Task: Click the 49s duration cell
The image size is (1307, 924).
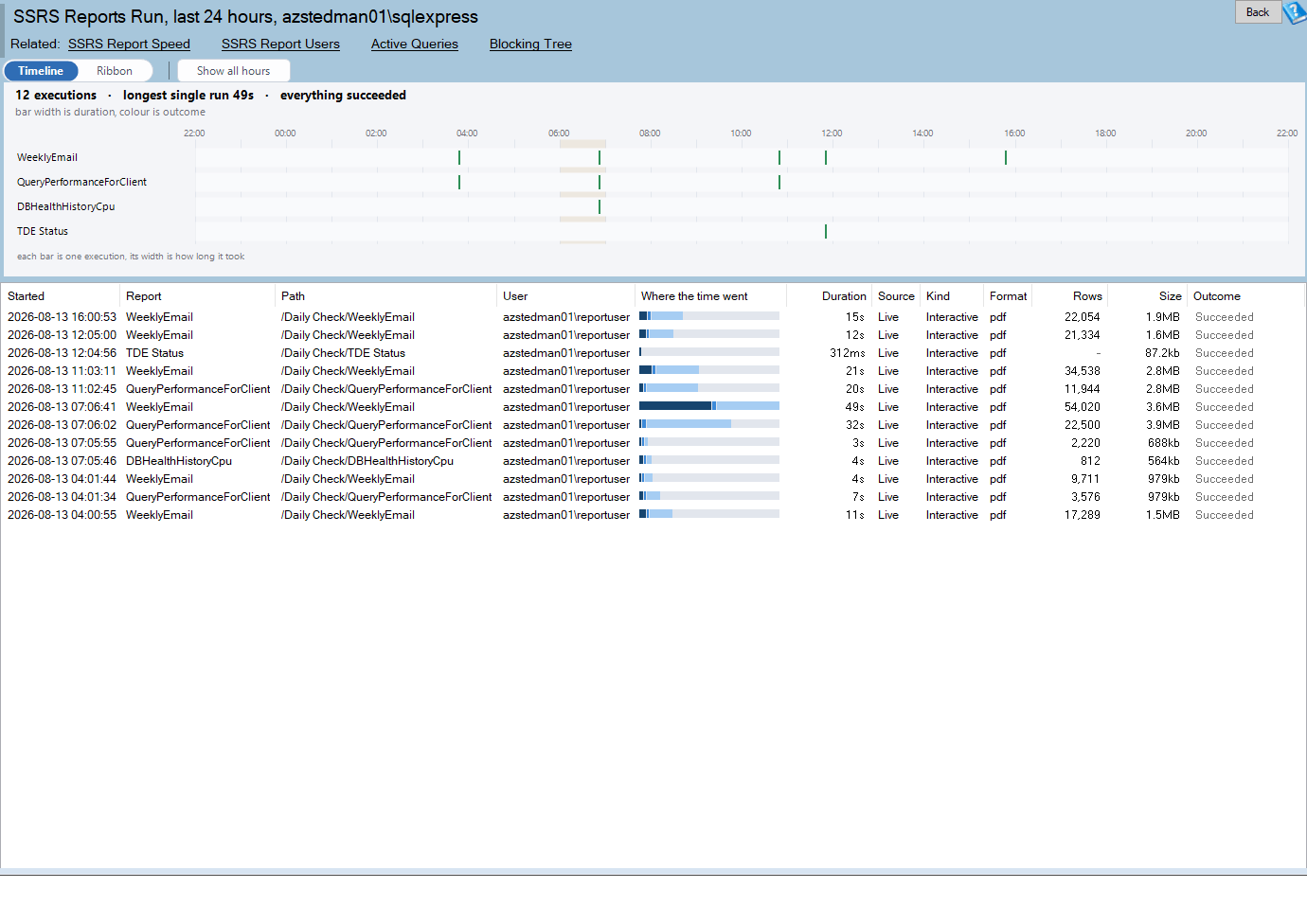Action: [x=855, y=407]
